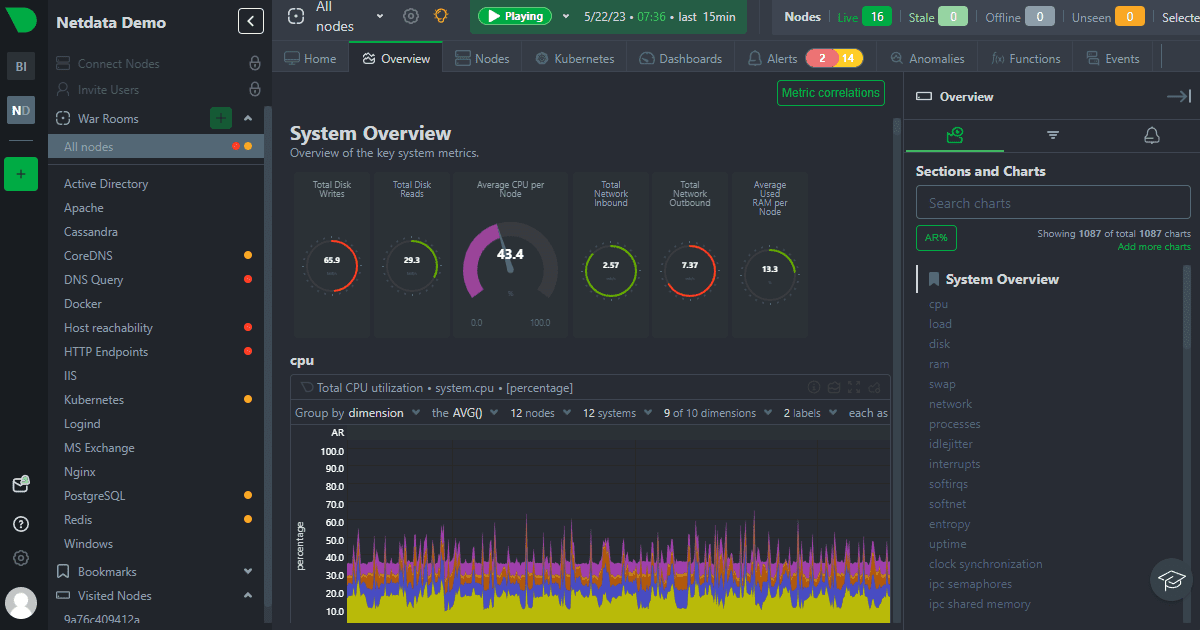
Task: Open the Anomalies tab
Action: (926, 59)
